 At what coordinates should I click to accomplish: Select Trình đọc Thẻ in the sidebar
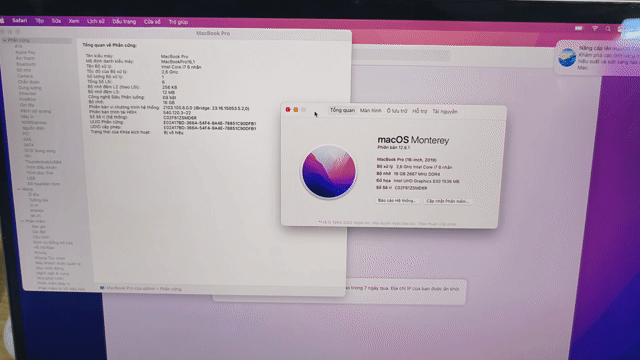point(40,173)
